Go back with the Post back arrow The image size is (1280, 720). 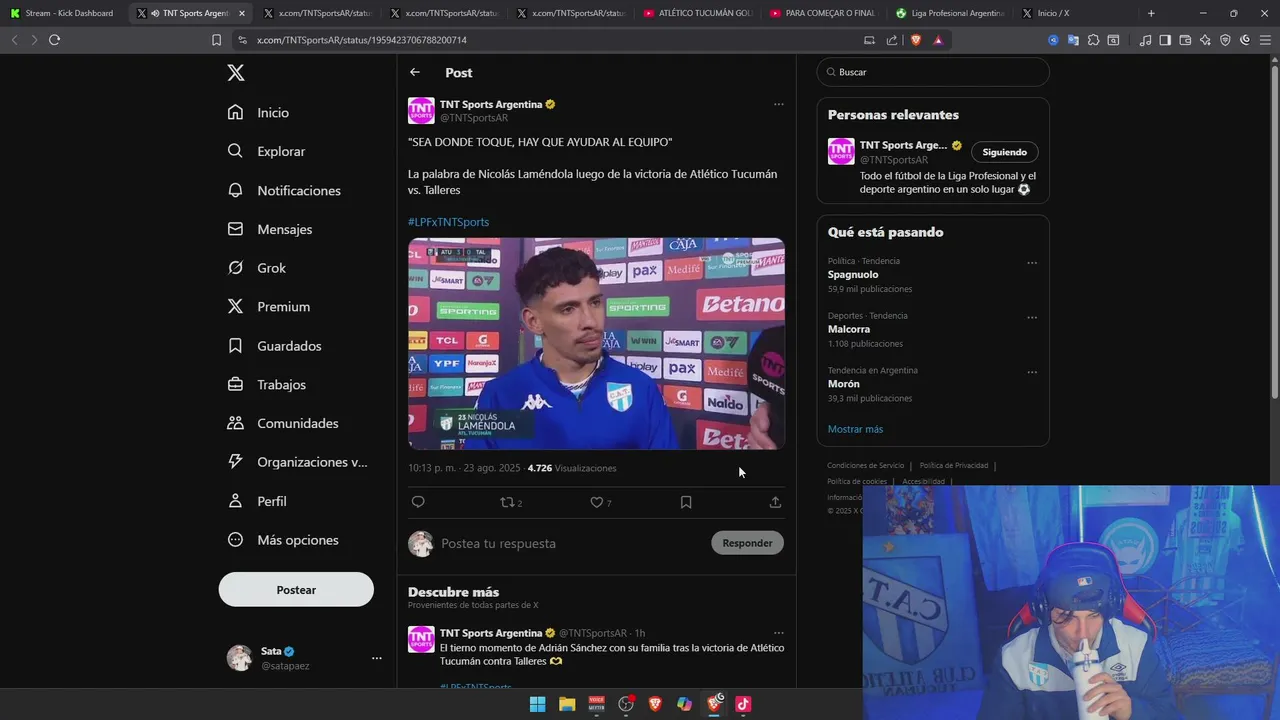[415, 72]
